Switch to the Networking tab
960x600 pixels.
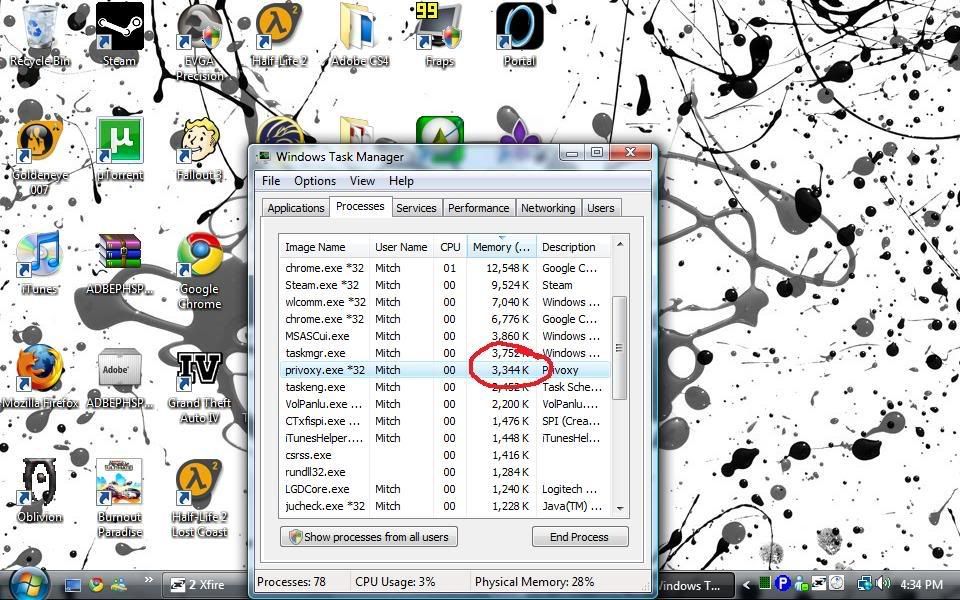tap(548, 208)
